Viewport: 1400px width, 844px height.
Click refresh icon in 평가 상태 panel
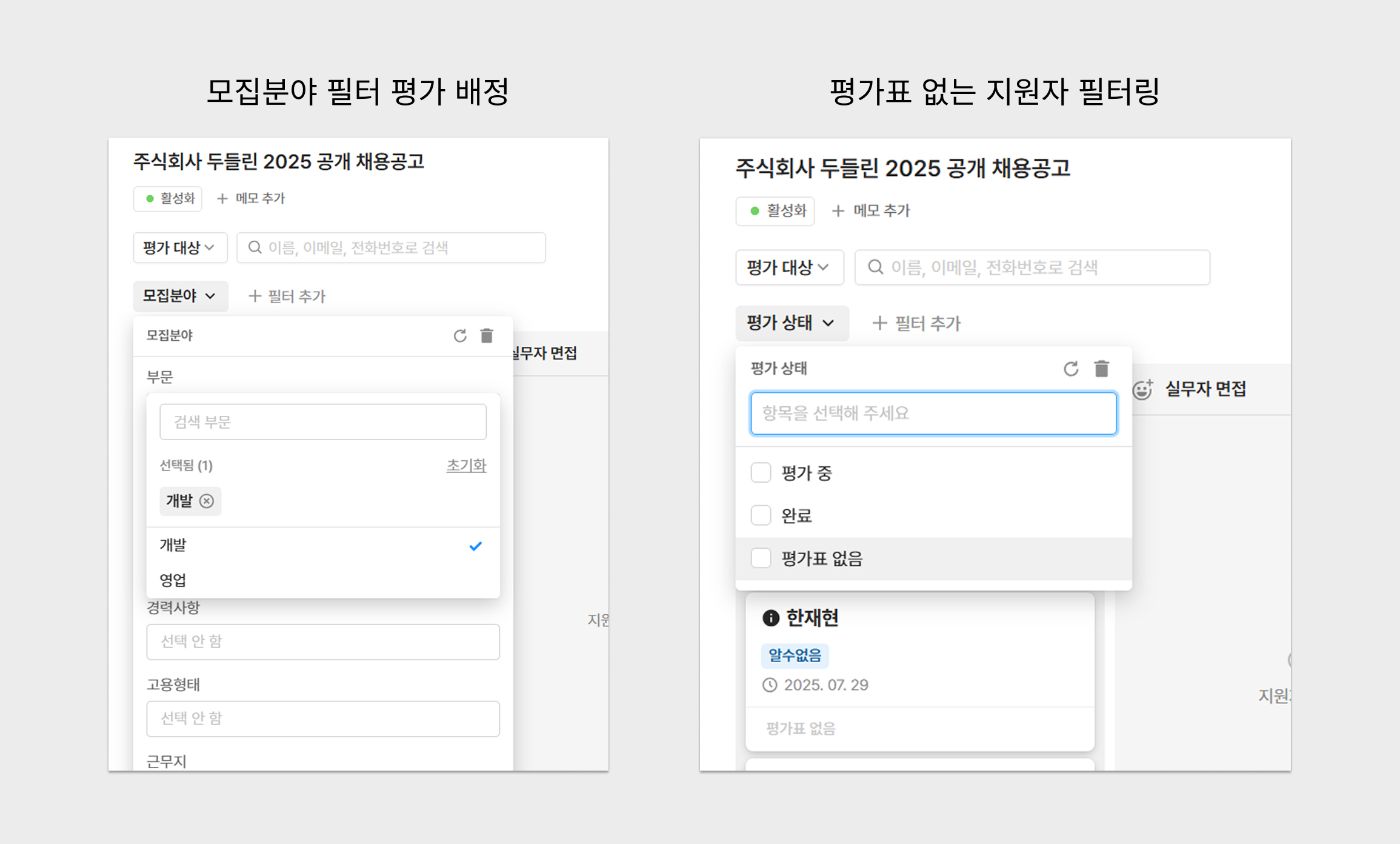point(1071,369)
